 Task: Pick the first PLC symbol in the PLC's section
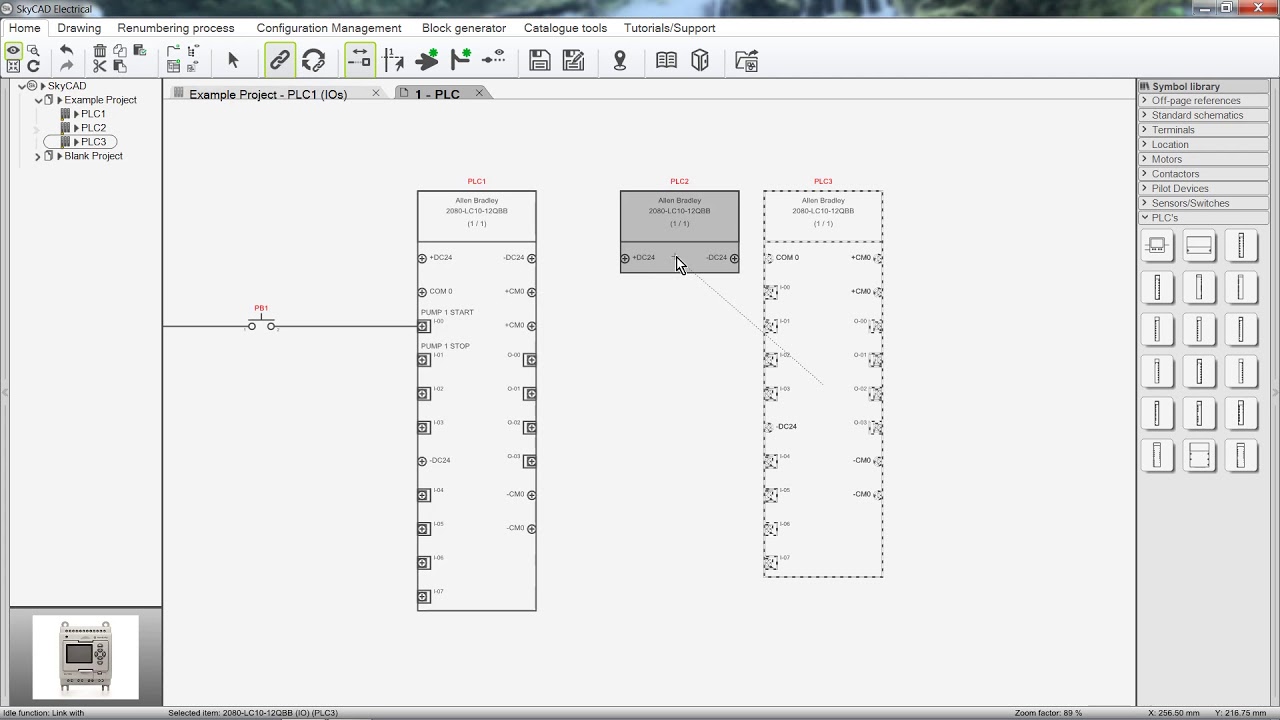[x=1158, y=245]
